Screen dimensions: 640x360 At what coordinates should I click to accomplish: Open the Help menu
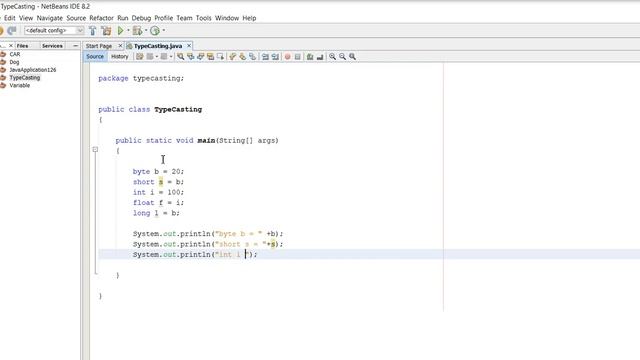tap(249, 18)
